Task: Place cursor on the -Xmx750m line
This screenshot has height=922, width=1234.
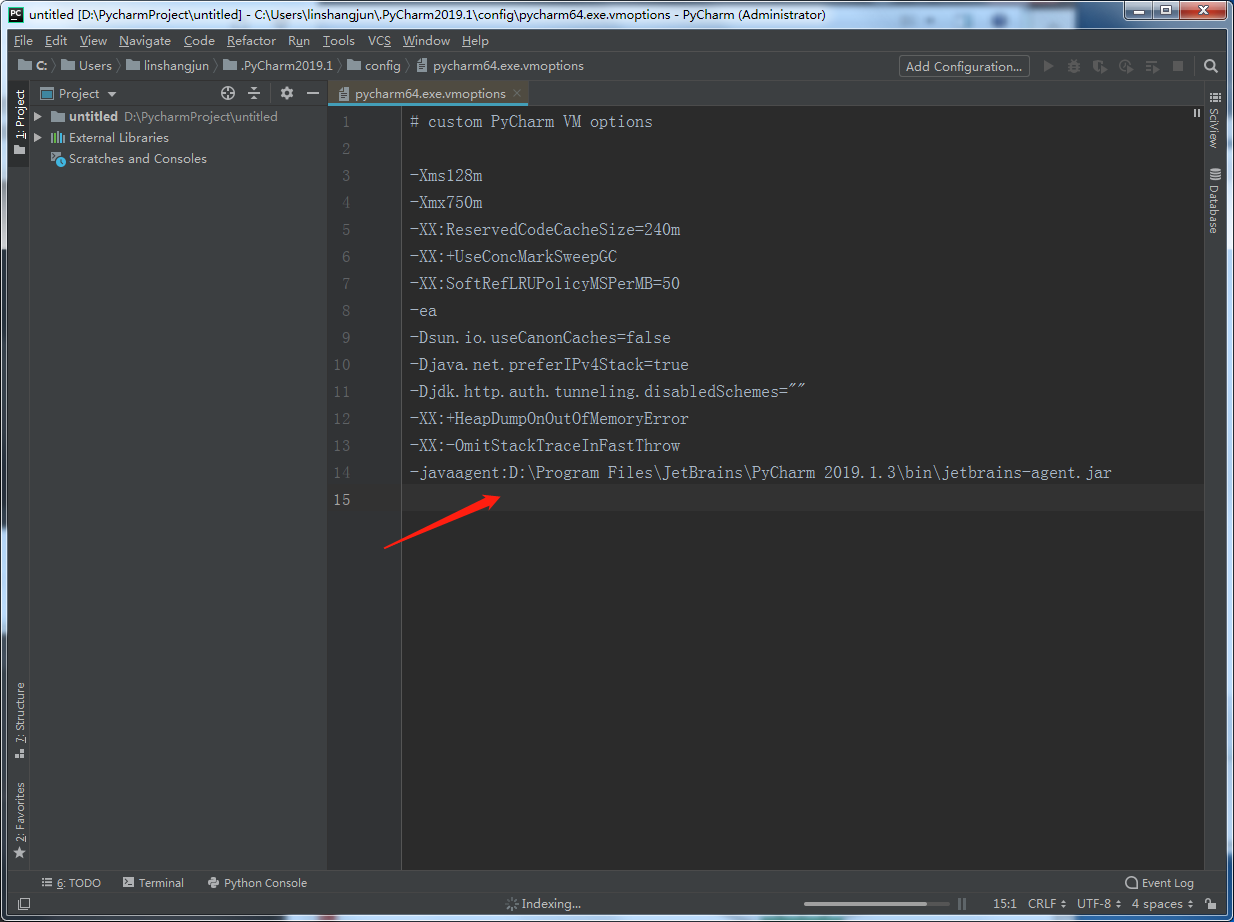Action: tap(446, 203)
